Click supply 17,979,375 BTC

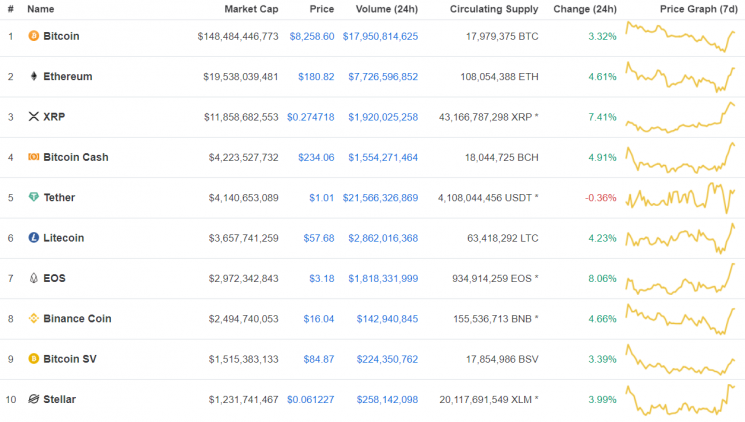(x=502, y=36)
